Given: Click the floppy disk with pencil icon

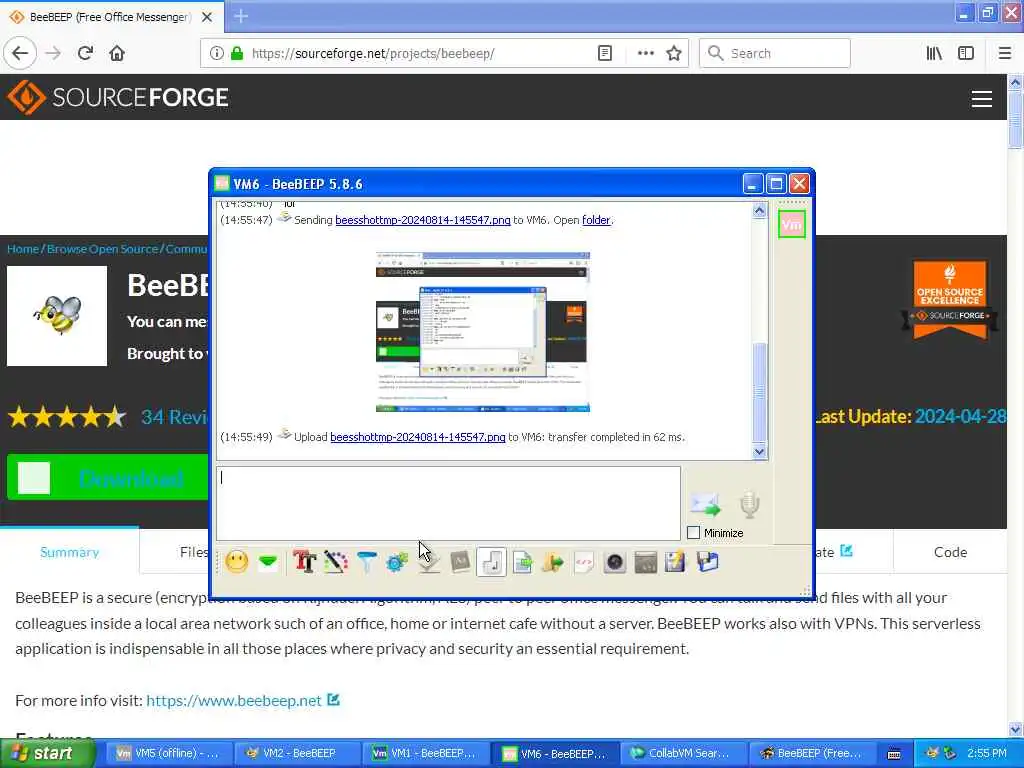Looking at the screenshot, I should tap(676, 562).
